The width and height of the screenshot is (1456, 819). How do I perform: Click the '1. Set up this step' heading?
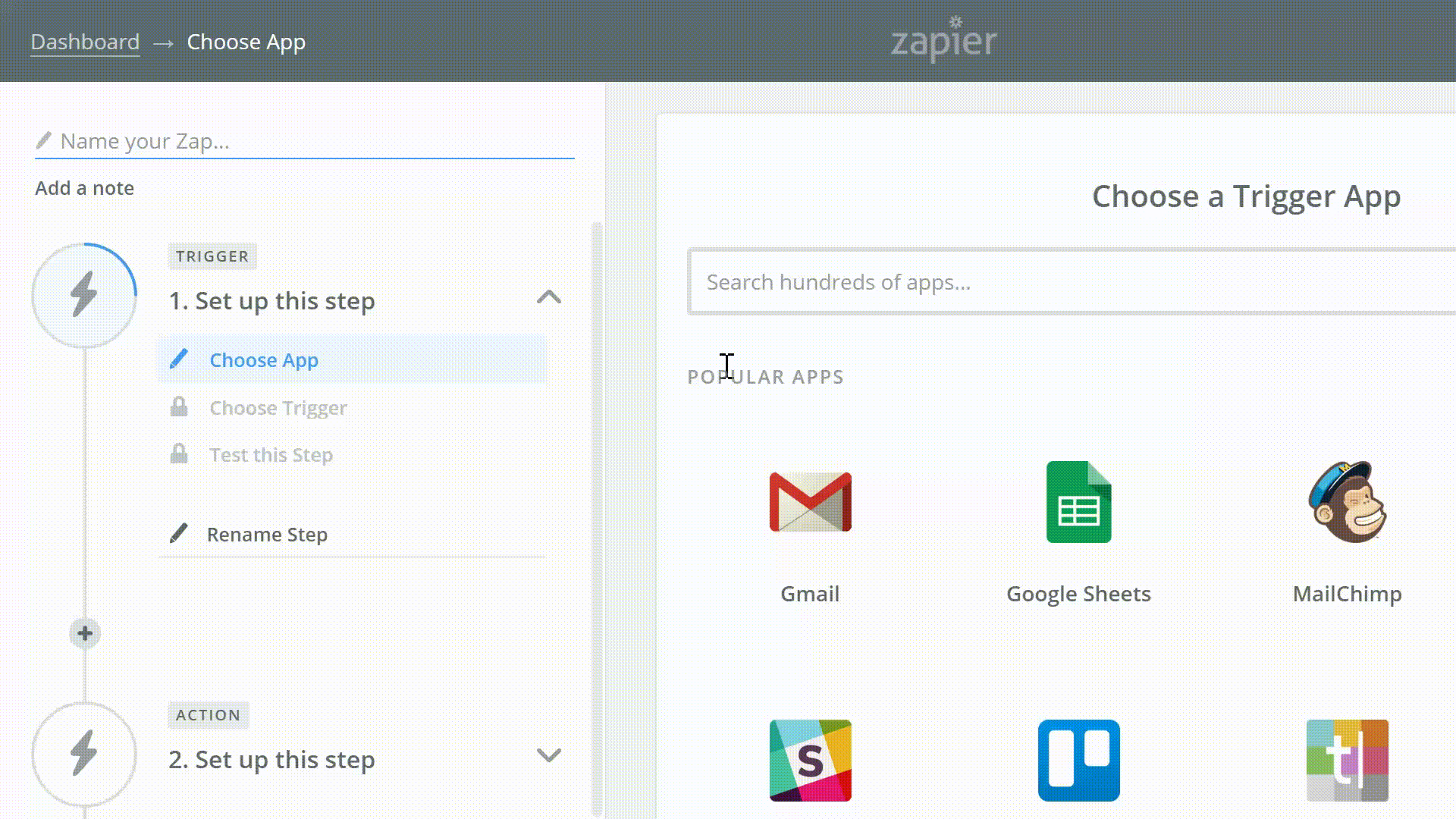tap(271, 301)
